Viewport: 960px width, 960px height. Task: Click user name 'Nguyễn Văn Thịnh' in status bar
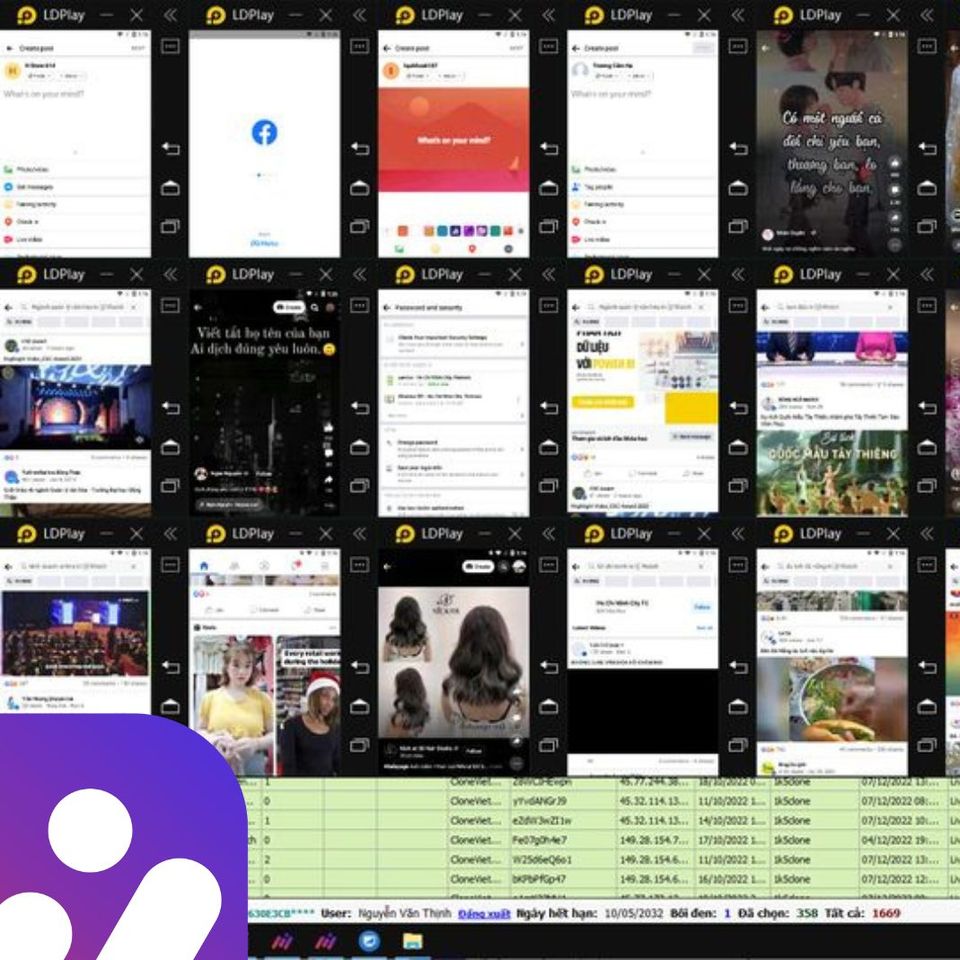404,913
